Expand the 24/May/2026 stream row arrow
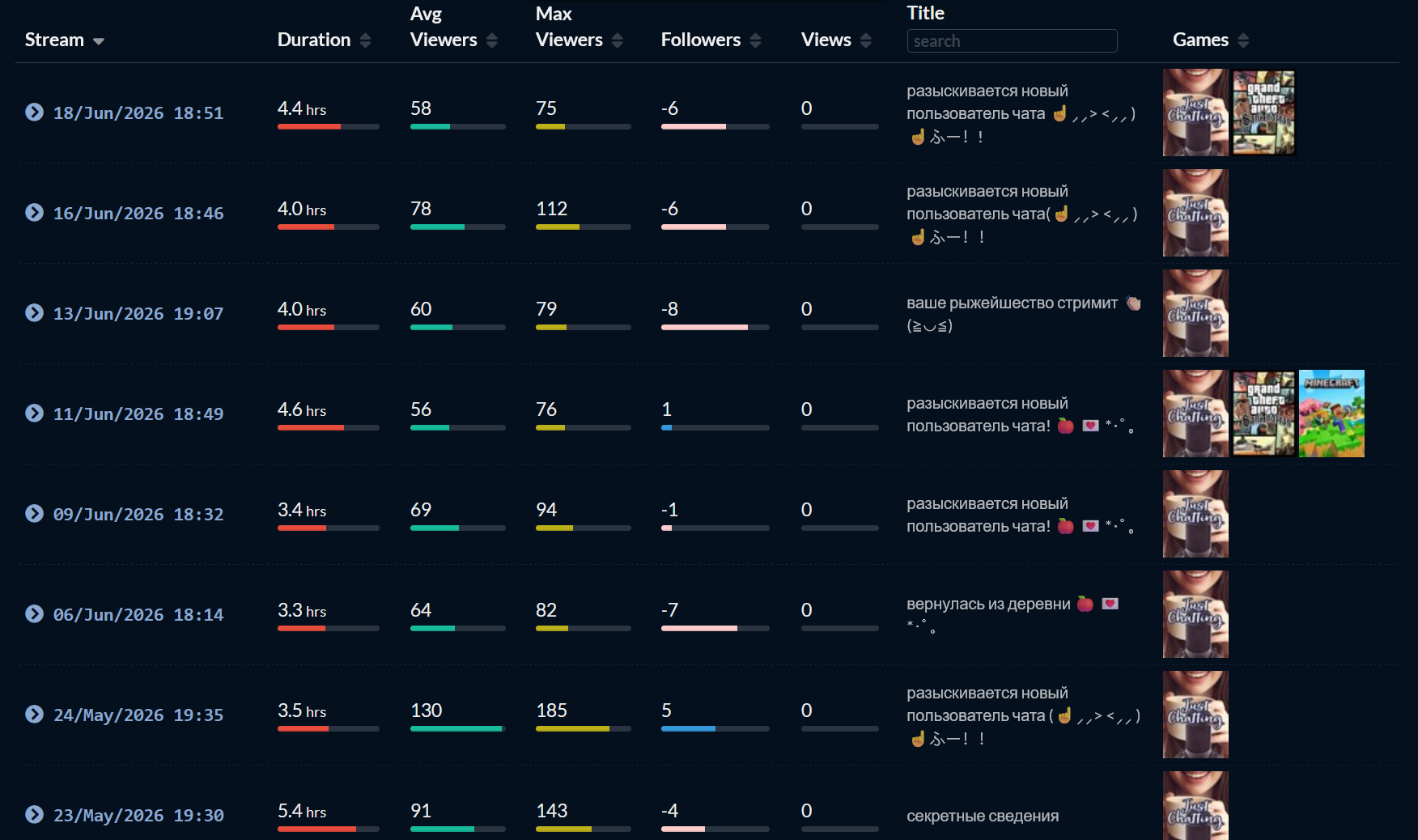This screenshot has height=840, width=1418. [x=34, y=714]
